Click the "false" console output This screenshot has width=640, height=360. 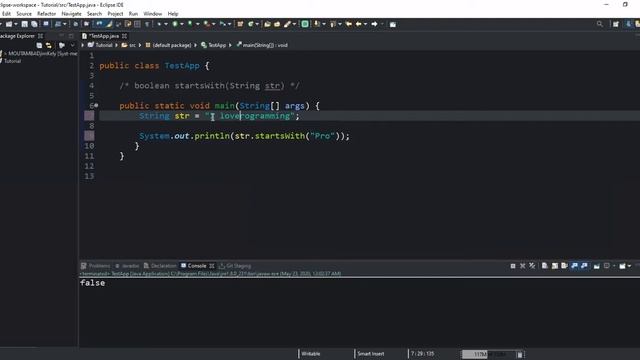pyautogui.click(x=93, y=283)
